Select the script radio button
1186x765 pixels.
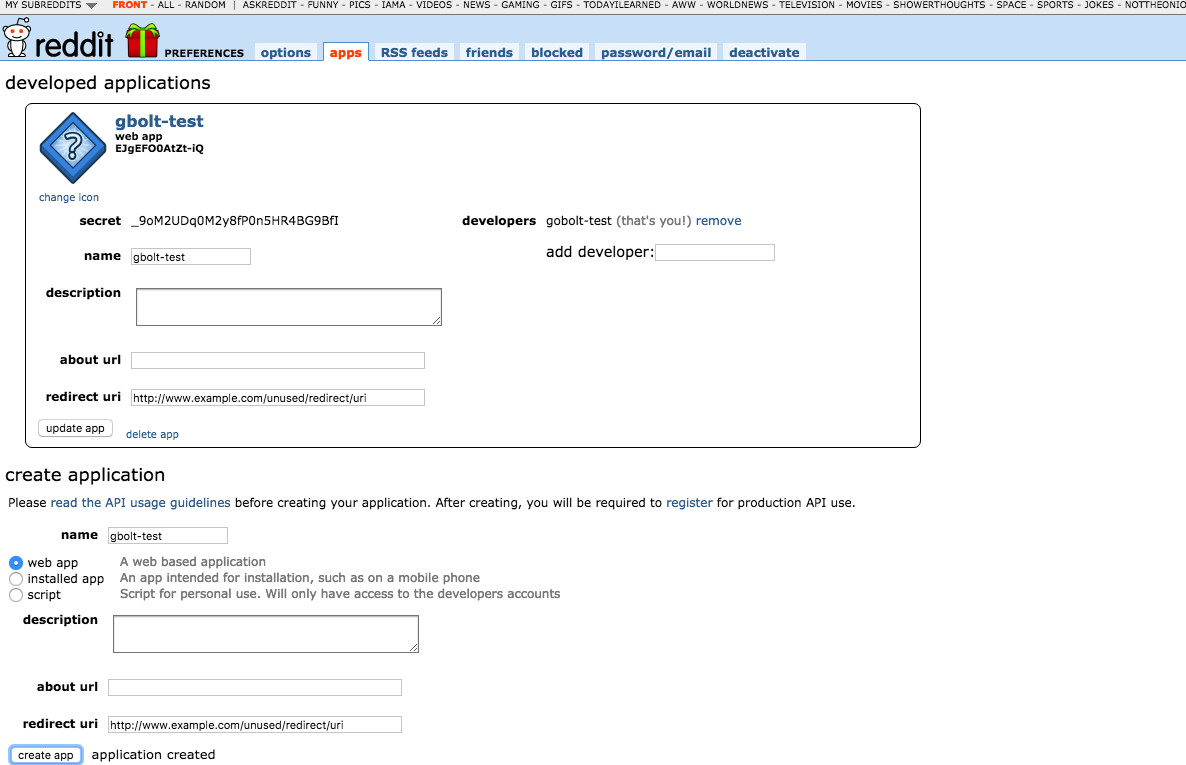(x=16, y=595)
